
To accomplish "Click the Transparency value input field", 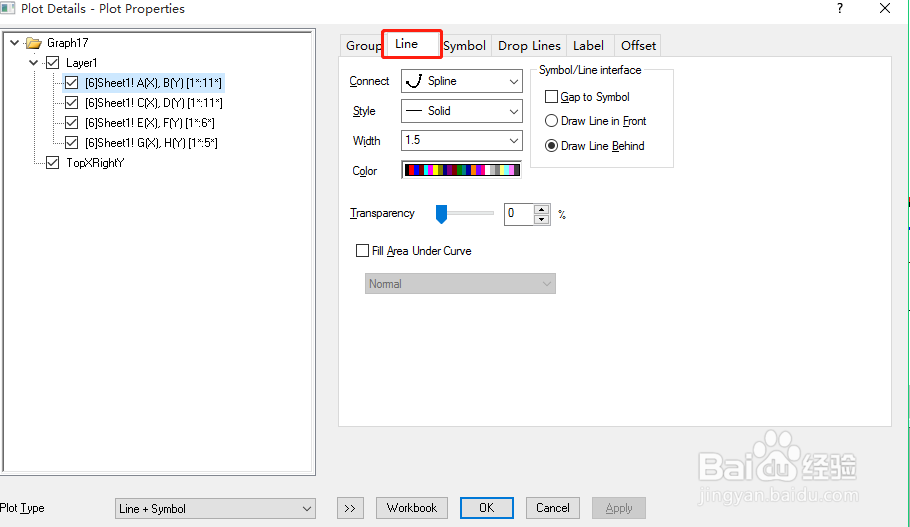I will tap(518, 214).
